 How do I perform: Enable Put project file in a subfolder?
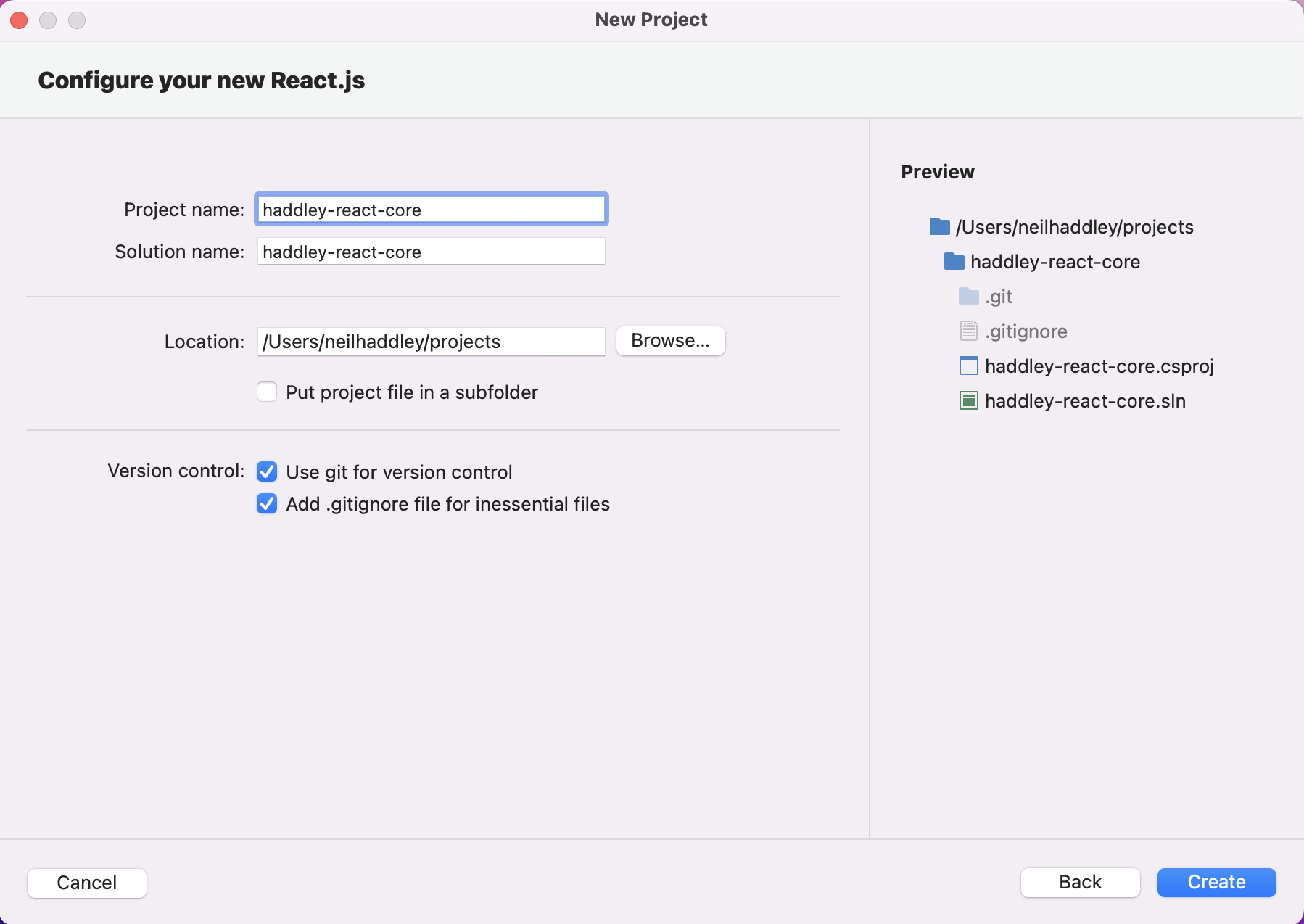[x=267, y=392]
